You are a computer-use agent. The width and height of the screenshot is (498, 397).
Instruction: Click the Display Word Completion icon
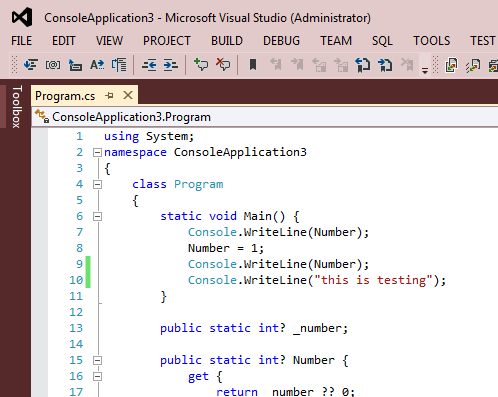[x=97, y=65]
